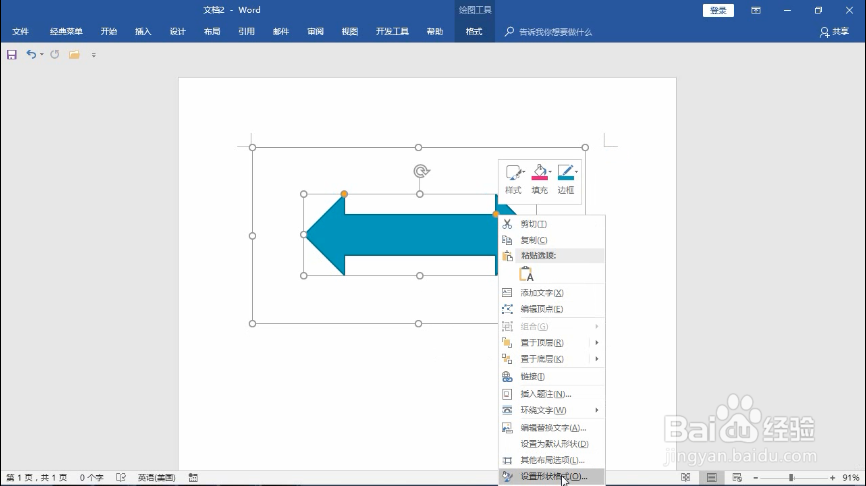Click the Undo arrow icon
Screen dimensions: 866x486
[31, 55]
